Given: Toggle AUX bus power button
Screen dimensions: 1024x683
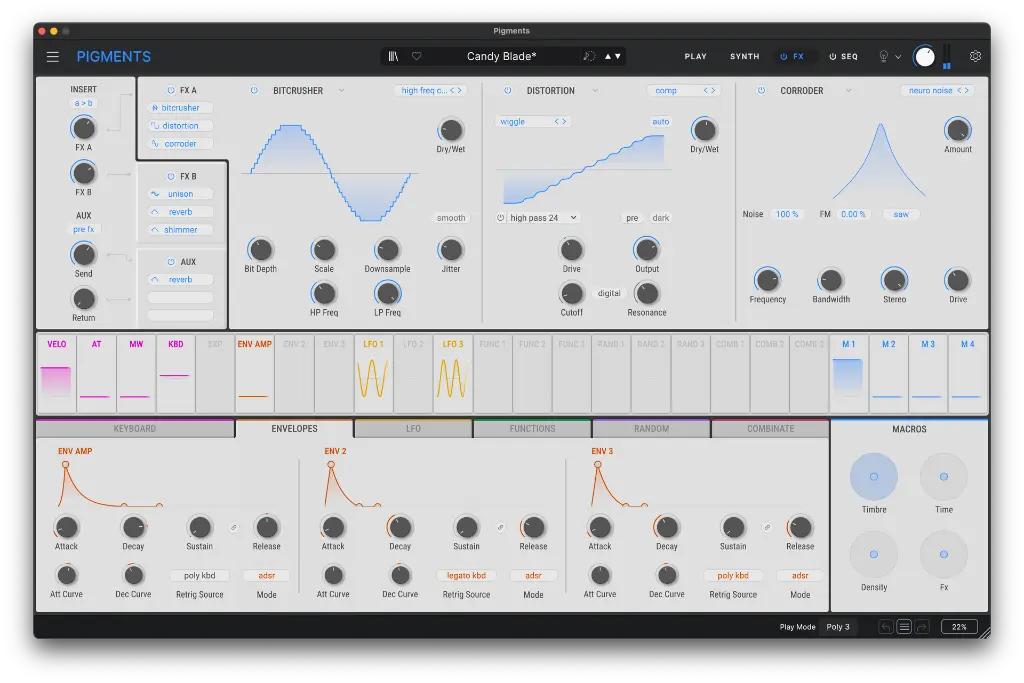Looking at the screenshot, I should coord(171,262).
